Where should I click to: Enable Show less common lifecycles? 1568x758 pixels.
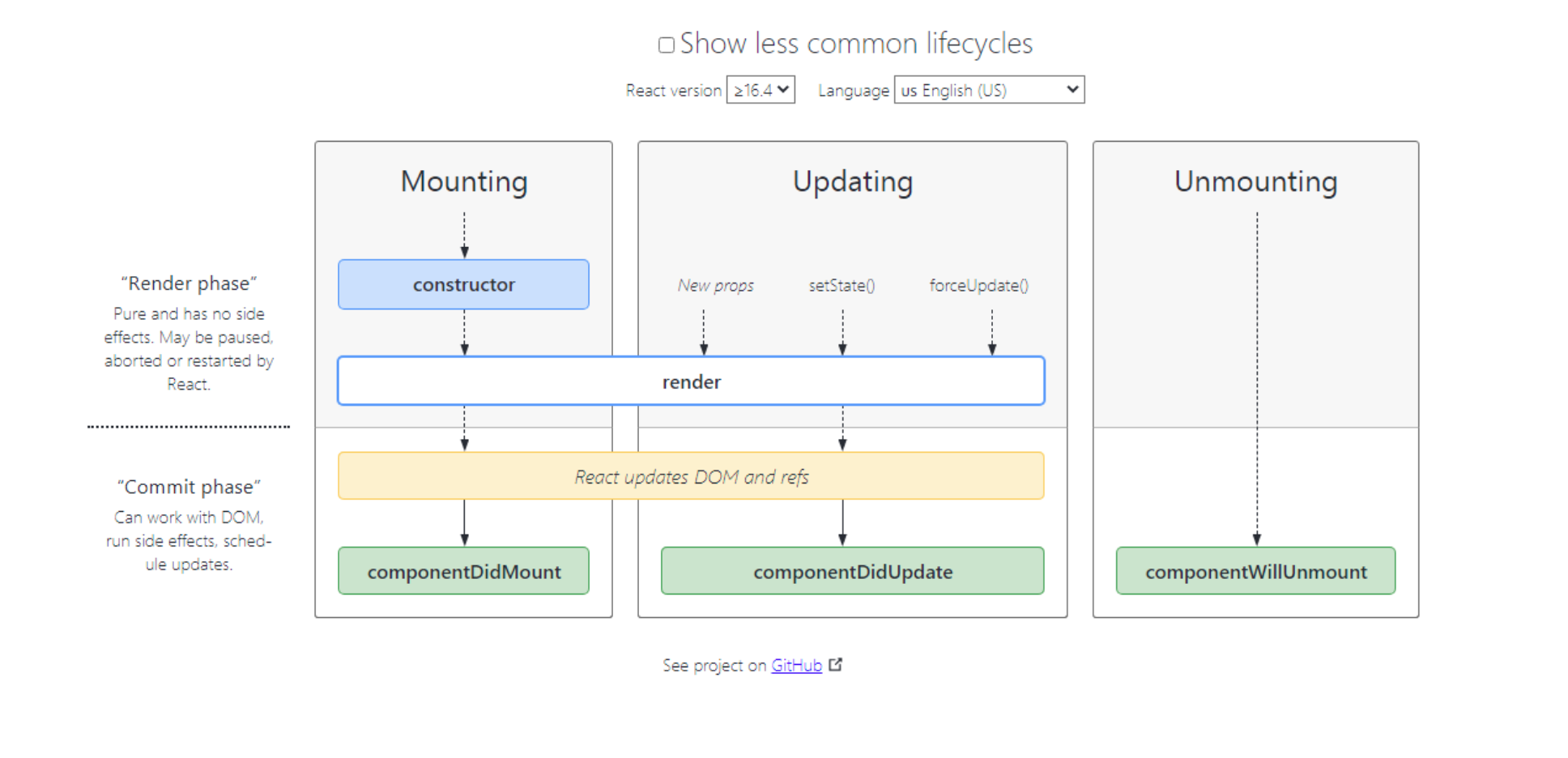pos(666,45)
